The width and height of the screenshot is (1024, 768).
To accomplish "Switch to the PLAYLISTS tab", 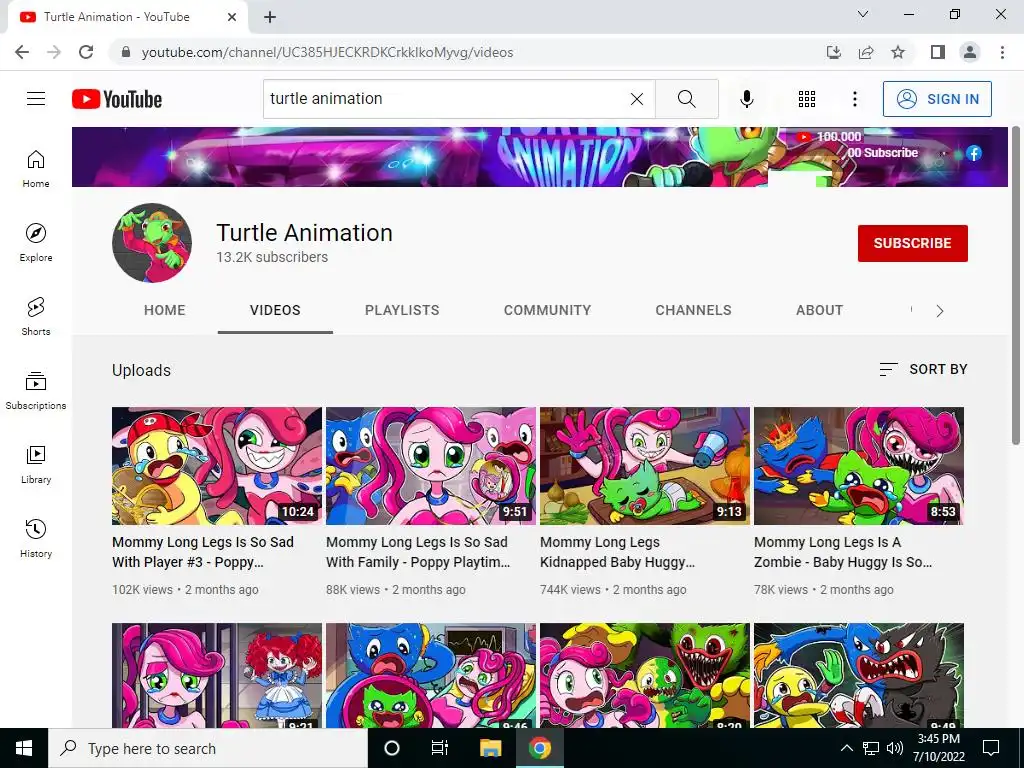I will click(402, 310).
